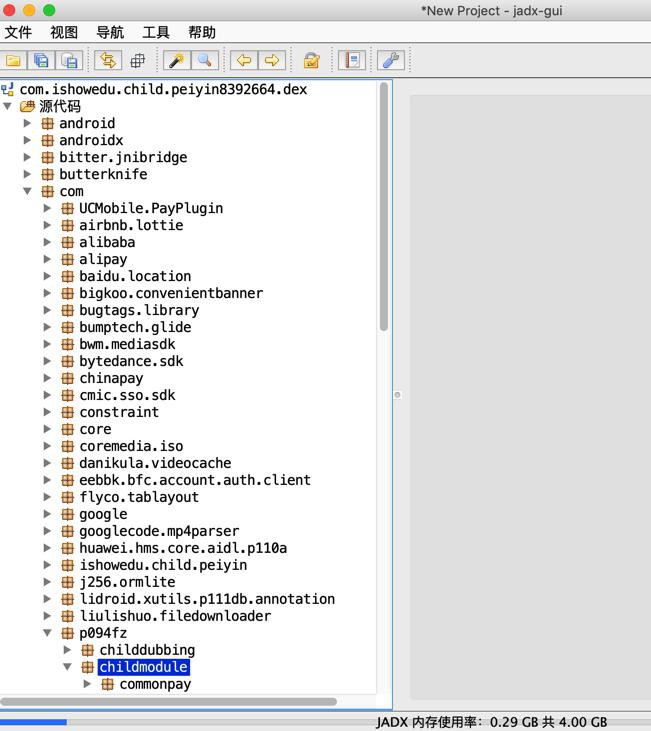Click the Sync with editor icon

coord(108,60)
